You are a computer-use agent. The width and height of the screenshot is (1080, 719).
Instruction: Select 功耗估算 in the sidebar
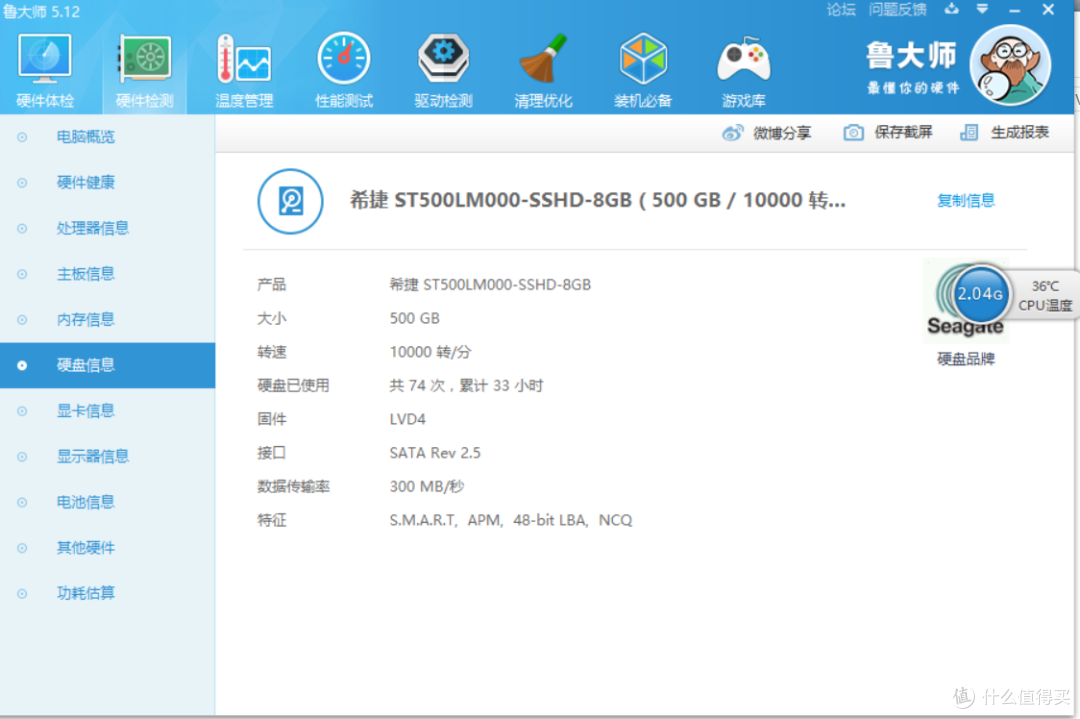coord(107,593)
